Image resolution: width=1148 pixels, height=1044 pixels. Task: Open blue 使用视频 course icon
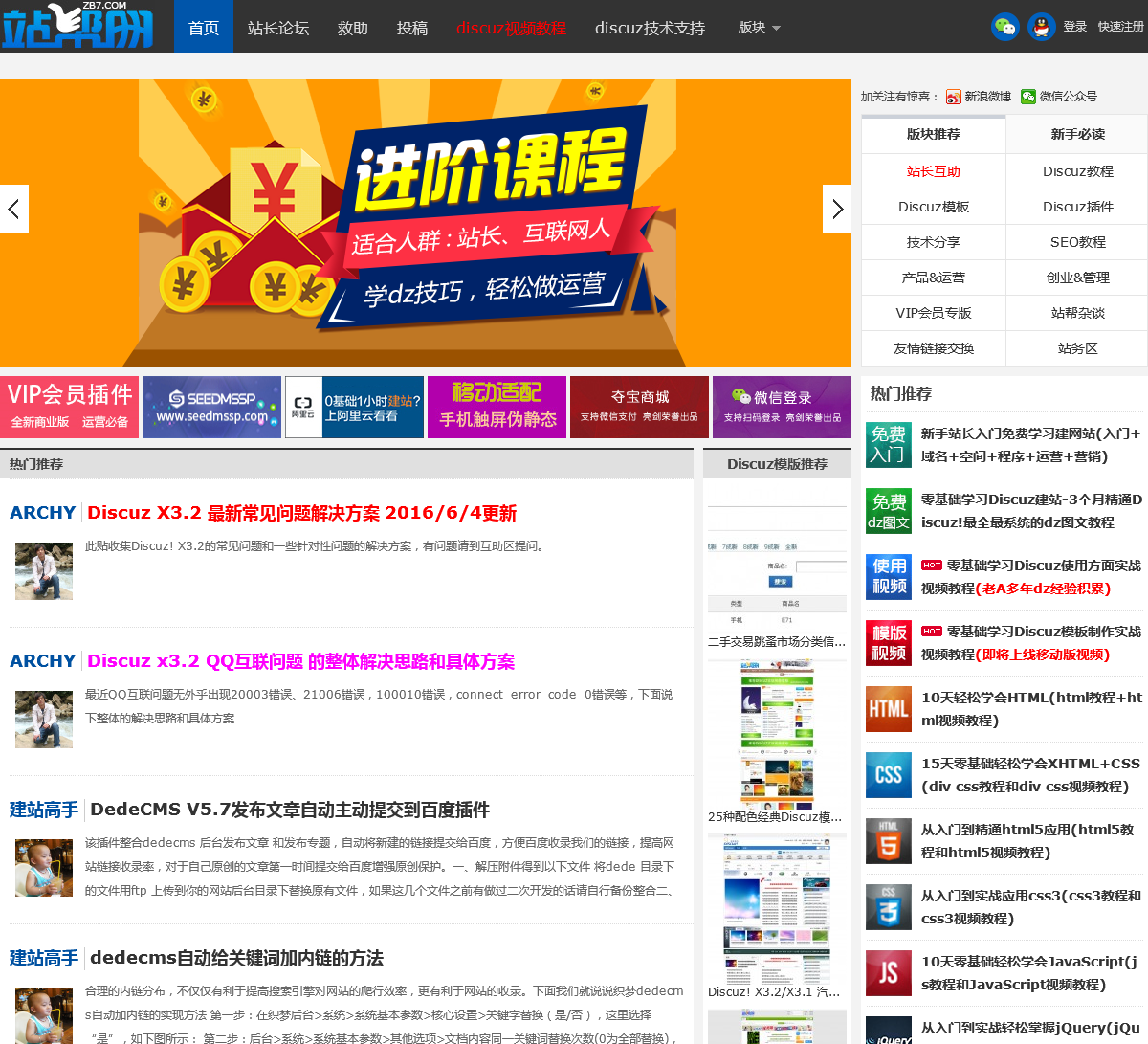[888, 577]
